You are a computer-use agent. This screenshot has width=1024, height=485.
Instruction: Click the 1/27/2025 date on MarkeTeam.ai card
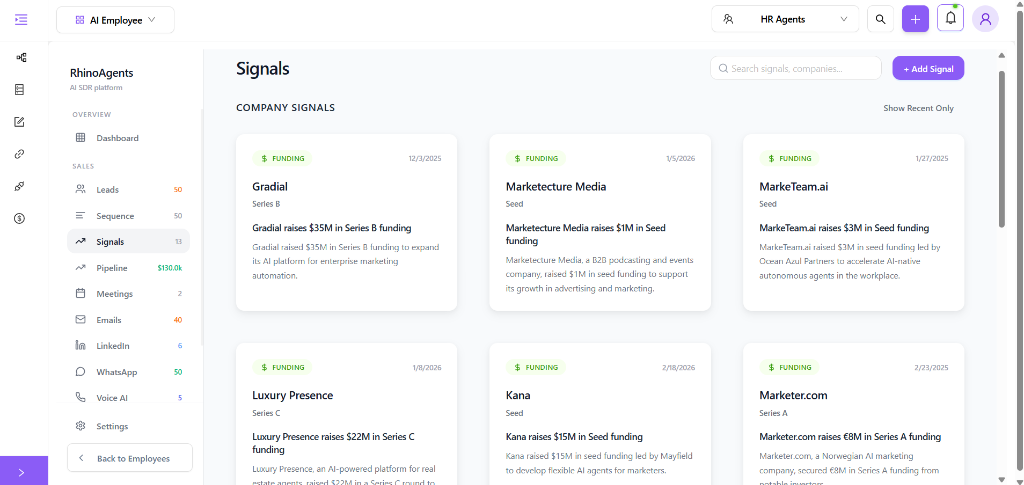[x=932, y=159]
